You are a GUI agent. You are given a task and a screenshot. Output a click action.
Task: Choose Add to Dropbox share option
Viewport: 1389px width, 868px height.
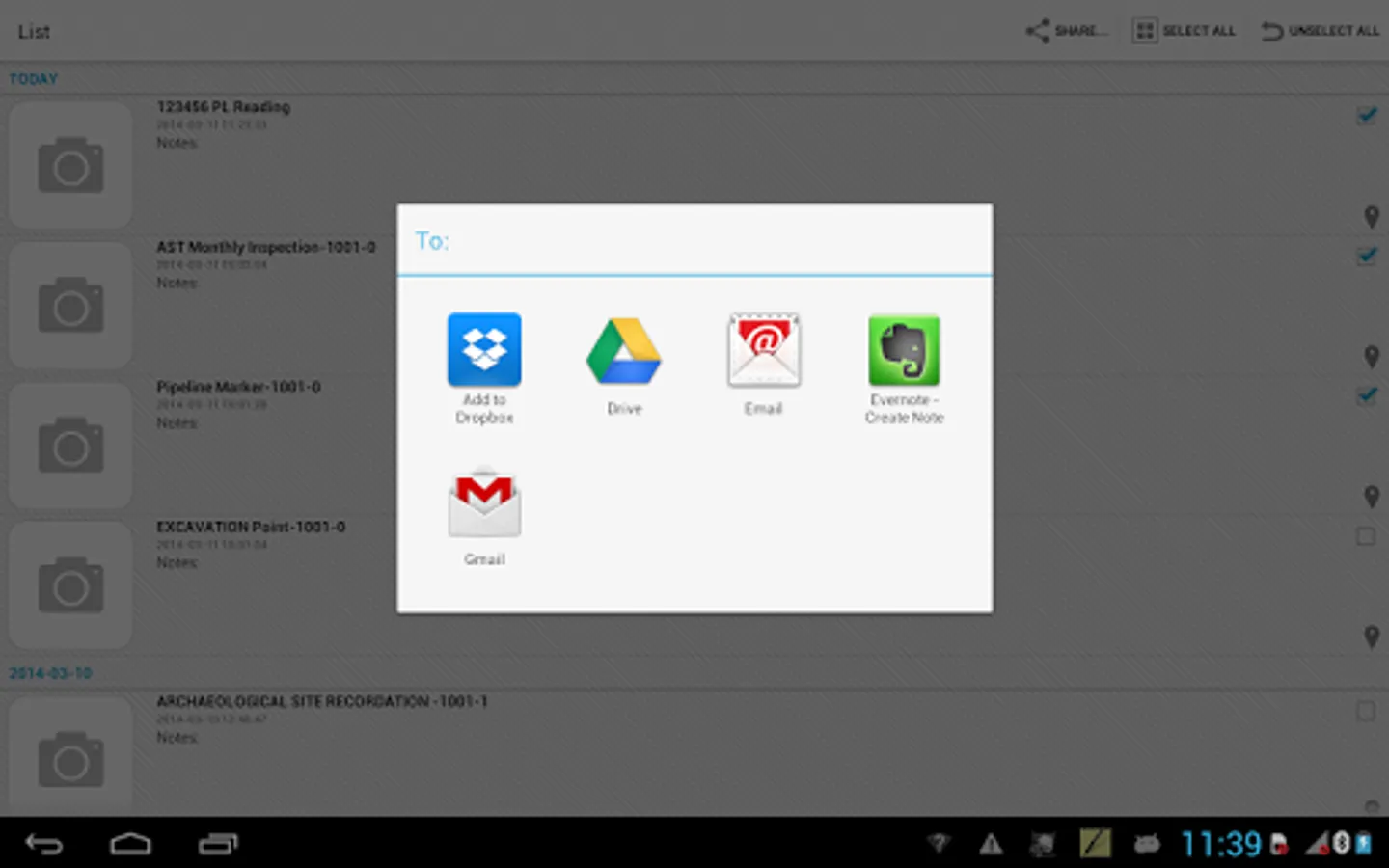pos(484,368)
